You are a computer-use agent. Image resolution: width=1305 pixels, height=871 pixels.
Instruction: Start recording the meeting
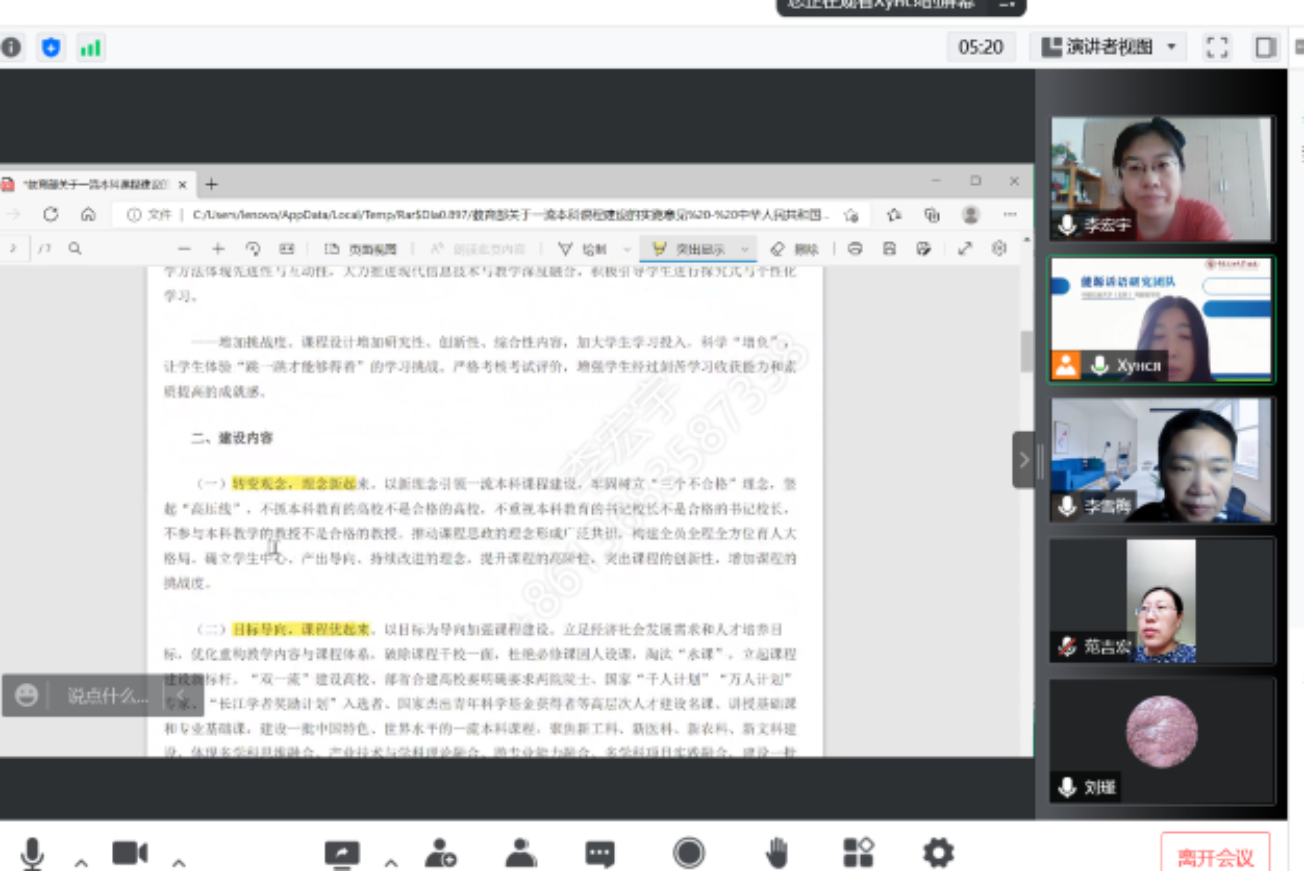click(688, 853)
